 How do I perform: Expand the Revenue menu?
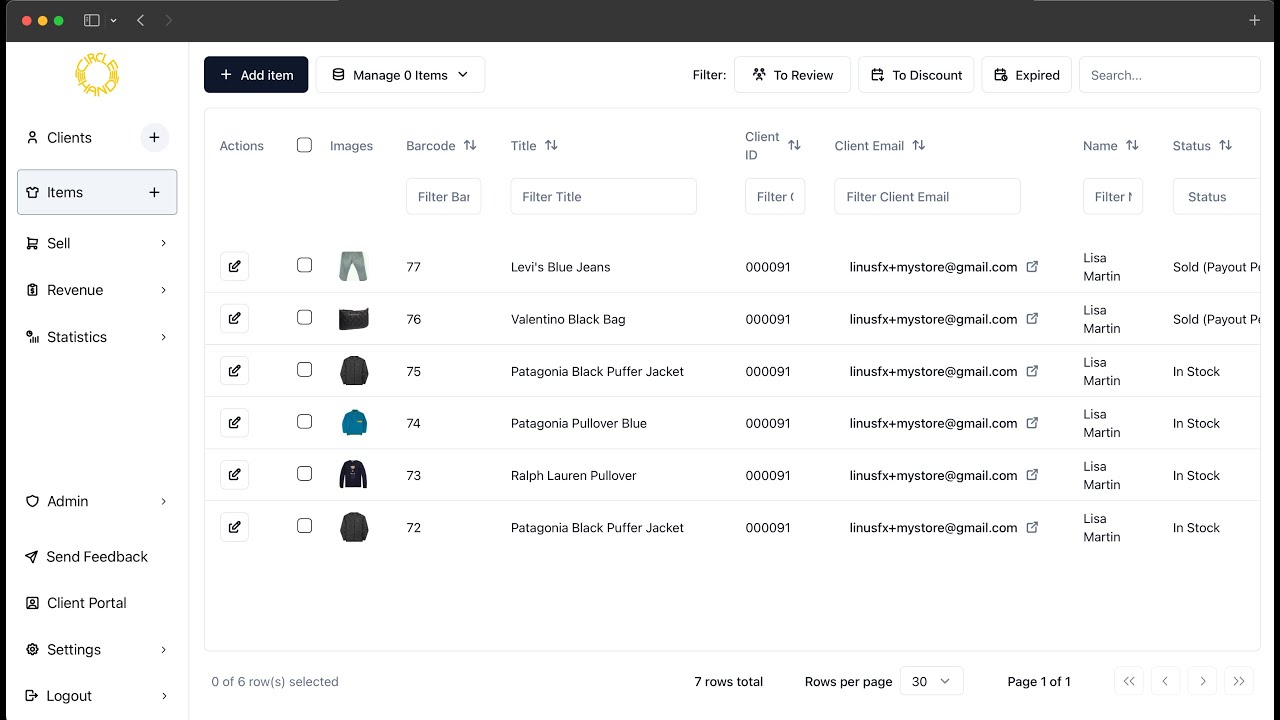97,290
